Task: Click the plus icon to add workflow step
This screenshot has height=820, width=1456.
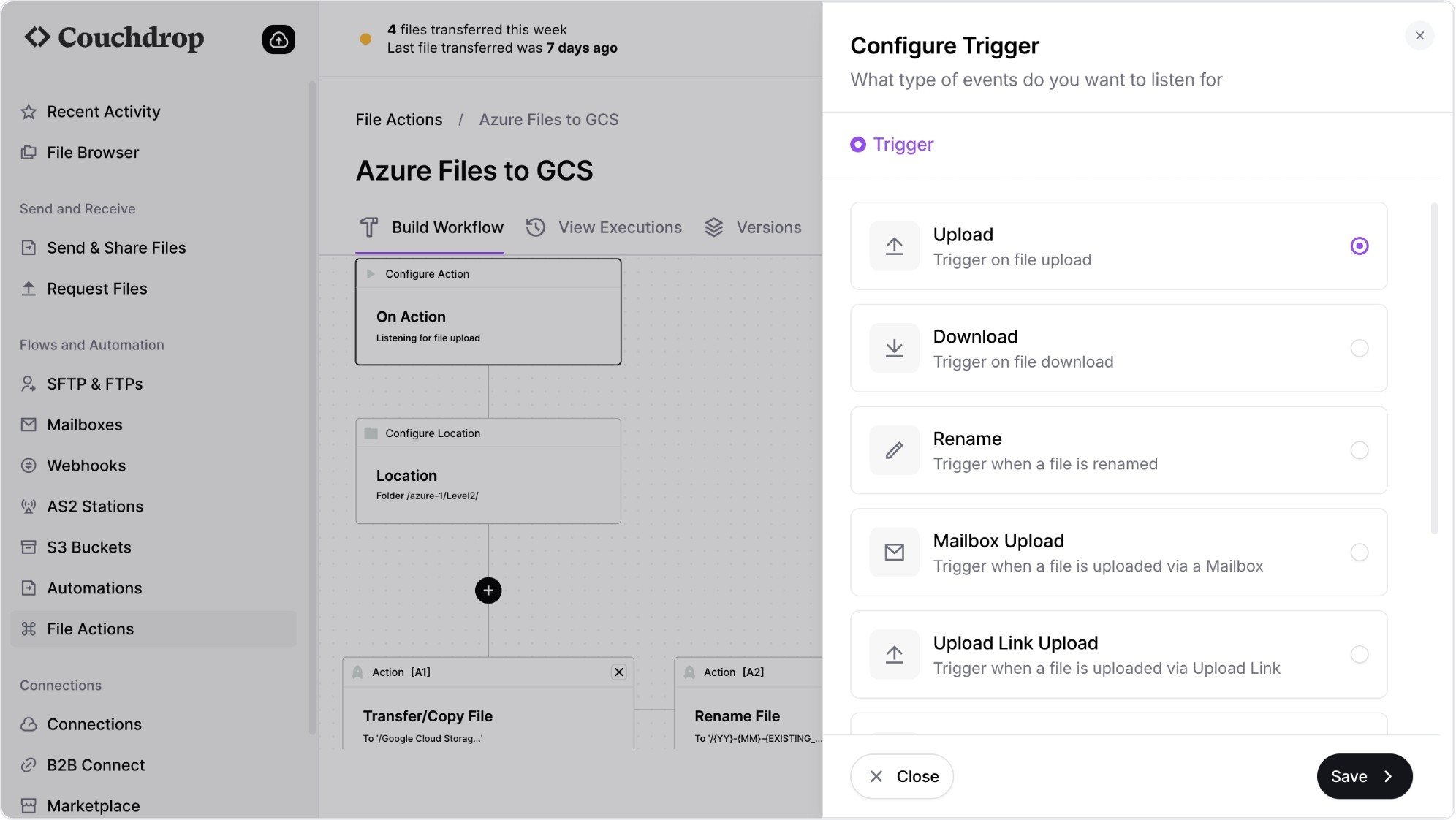Action: click(488, 591)
